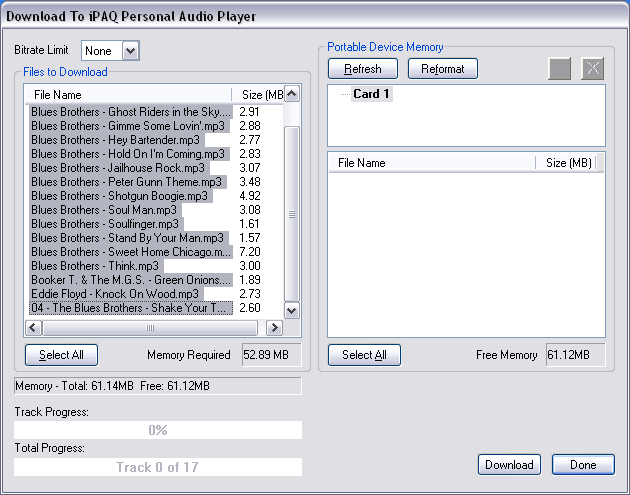Select 04 - The Blues Brothers - Shake Your T...

pyautogui.click(x=131, y=308)
